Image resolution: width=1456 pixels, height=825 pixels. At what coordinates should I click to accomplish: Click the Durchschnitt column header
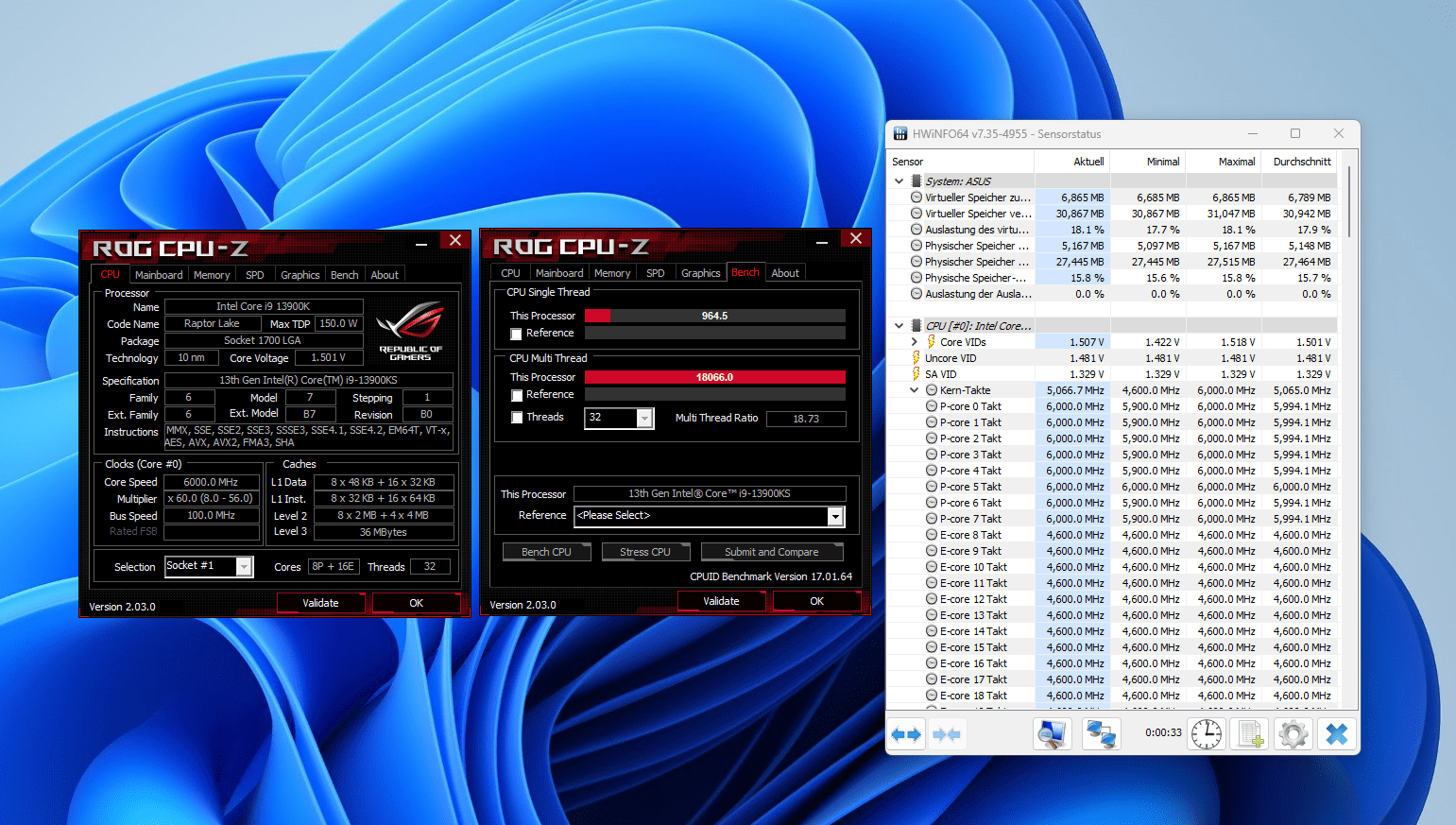click(x=1300, y=162)
